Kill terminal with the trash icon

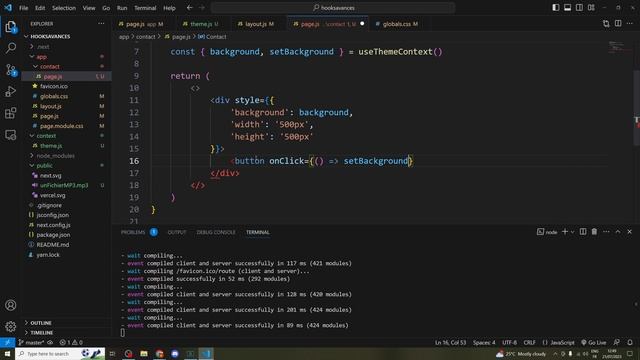(x=594, y=232)
